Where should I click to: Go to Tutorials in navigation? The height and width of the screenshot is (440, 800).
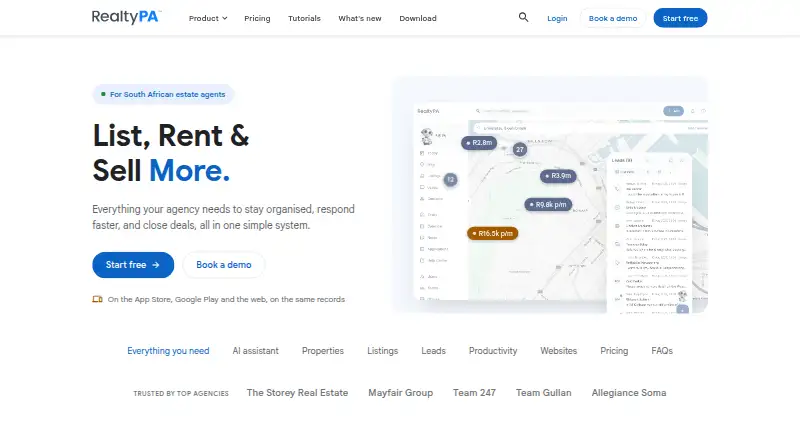[304, 18]
